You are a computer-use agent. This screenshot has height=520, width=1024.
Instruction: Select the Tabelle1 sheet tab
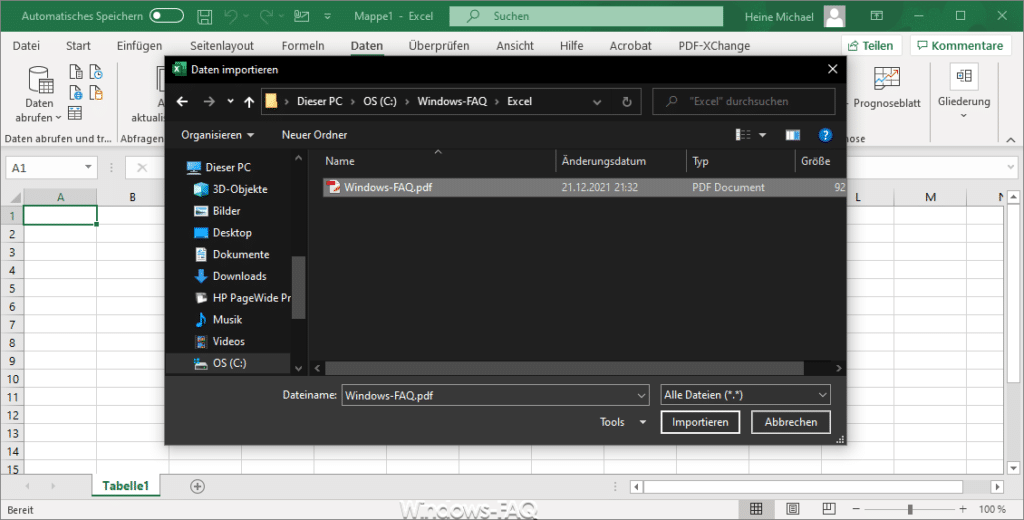click(x=125, y=486)
